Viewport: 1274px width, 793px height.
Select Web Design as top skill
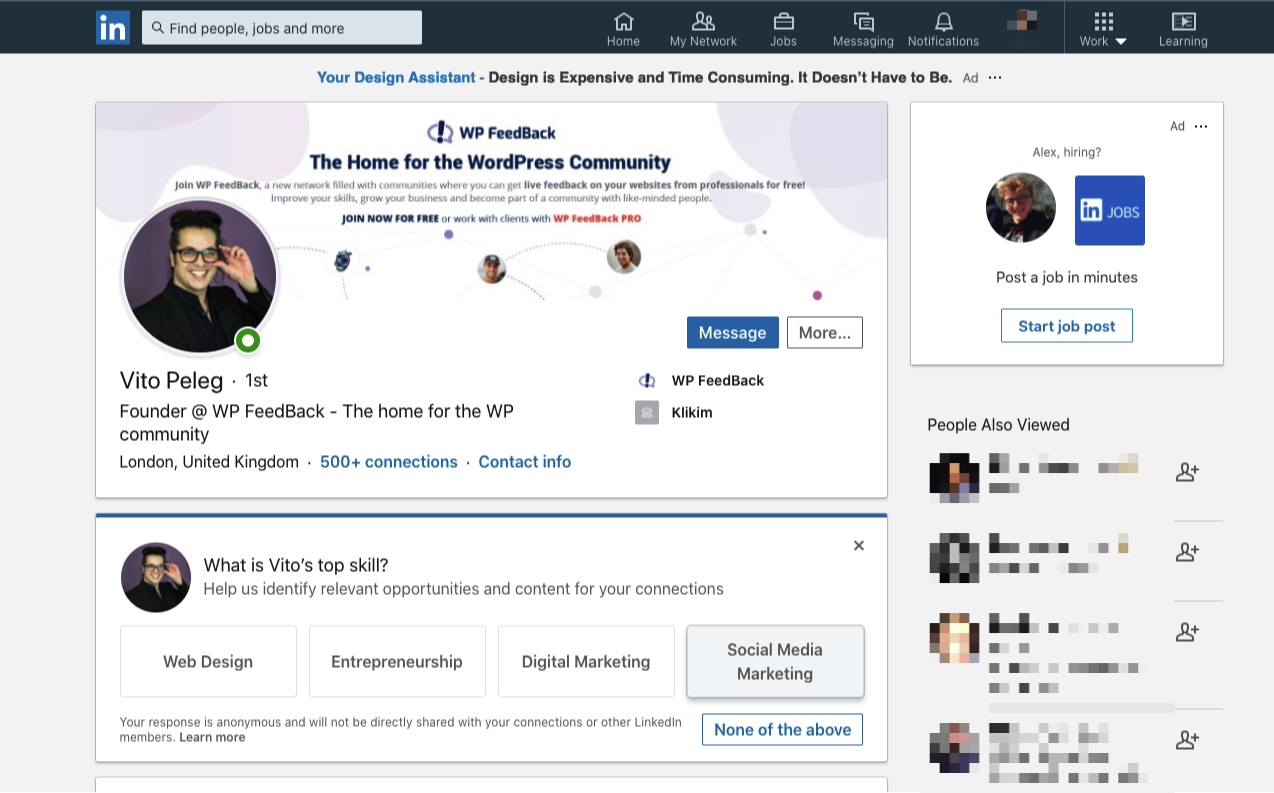[208, 662]
